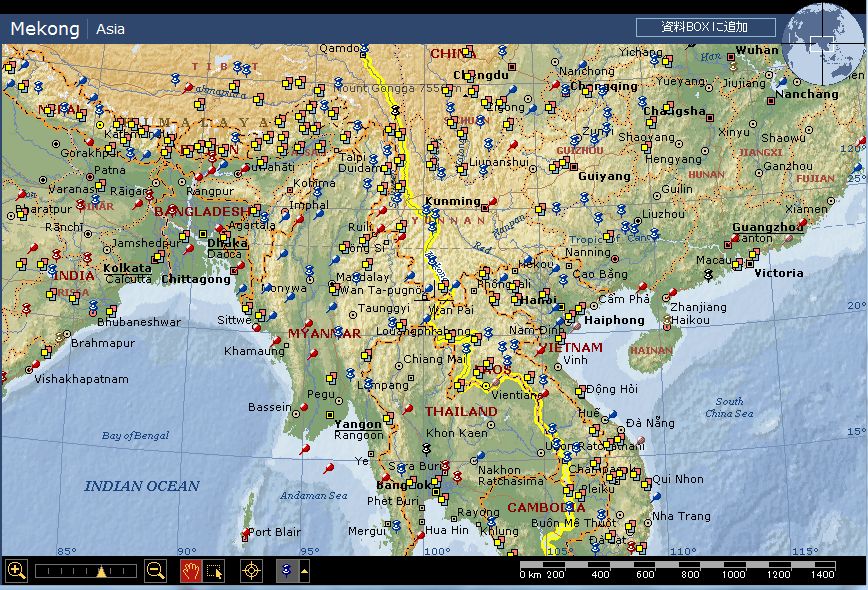Viewport: 868px width, 590px height.
Task: Click the Guangzhou city label
Action: 767,227
